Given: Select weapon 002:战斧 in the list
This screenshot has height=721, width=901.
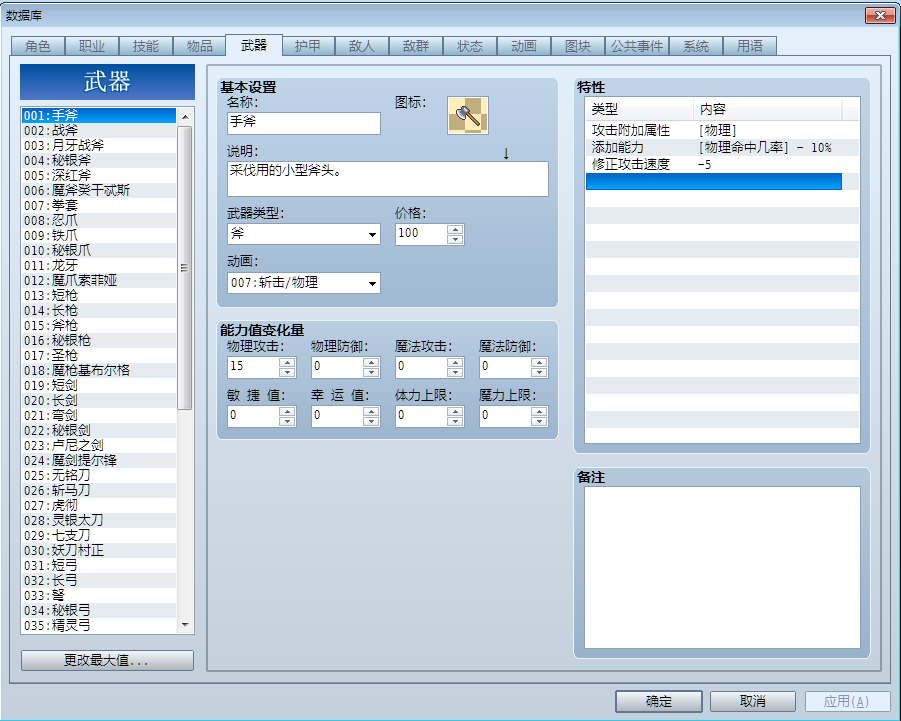Looking at the screenshot, I should coord(98,130).
